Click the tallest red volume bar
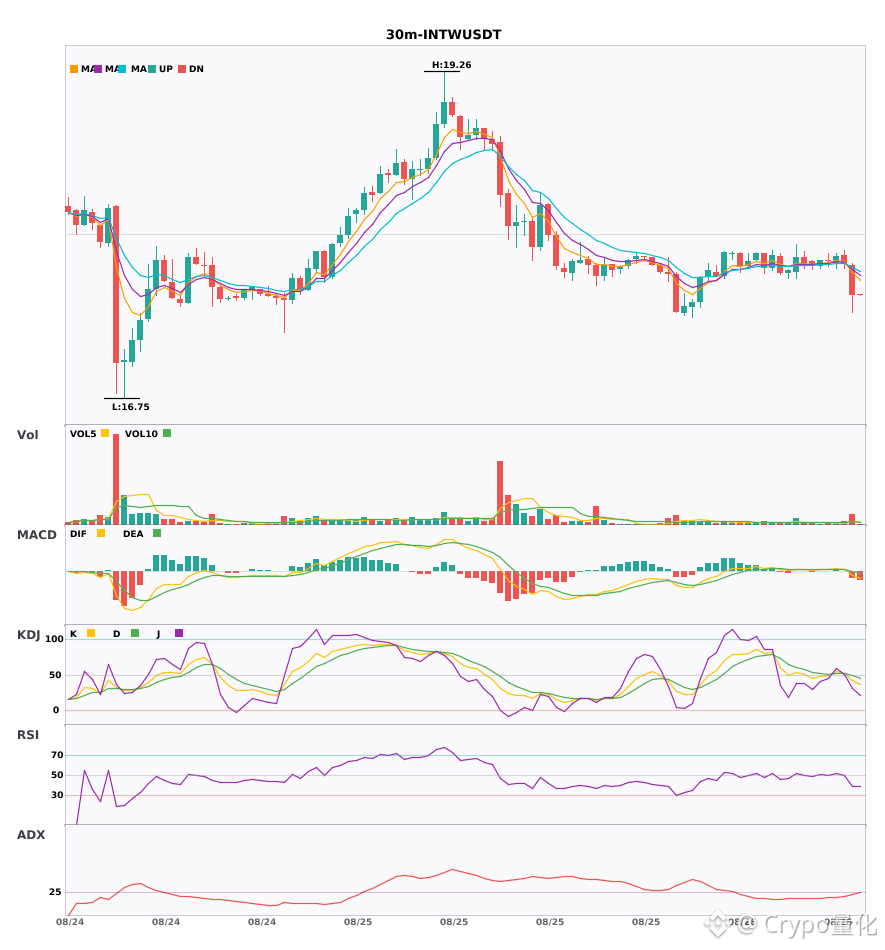885x950 pixels. click(116, 479)
